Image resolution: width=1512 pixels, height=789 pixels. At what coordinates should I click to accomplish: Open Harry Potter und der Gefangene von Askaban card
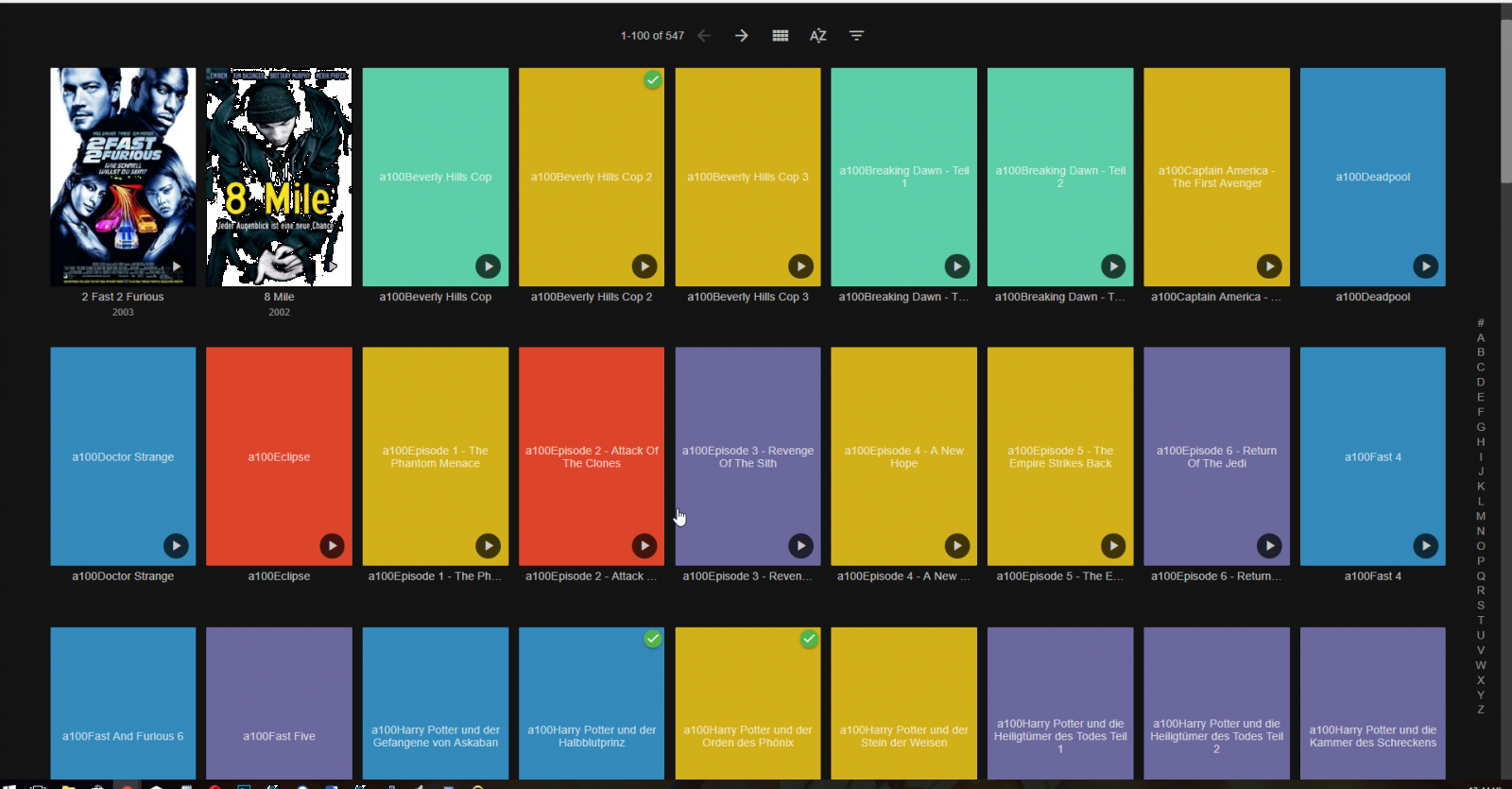[x=436, y=703]
